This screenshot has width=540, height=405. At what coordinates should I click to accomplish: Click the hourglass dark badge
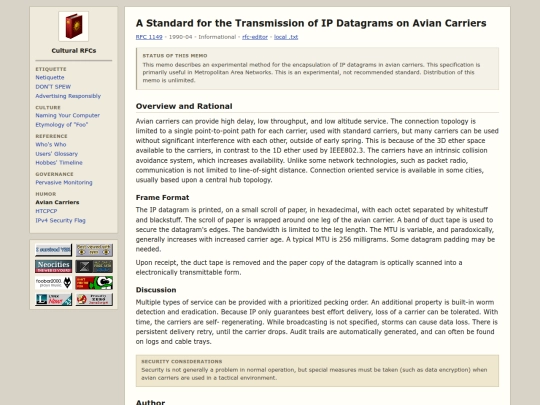pyautogui.click(x=94, y=266)
